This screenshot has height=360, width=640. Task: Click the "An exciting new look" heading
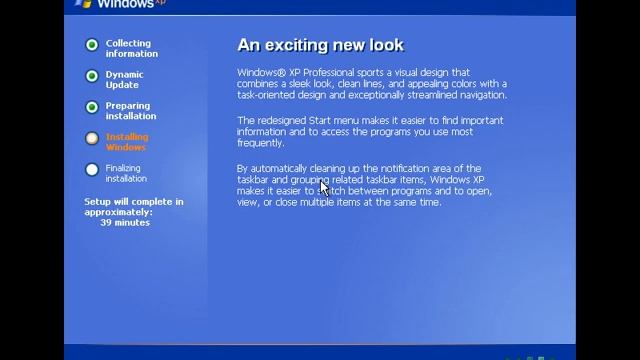tap(320, 45)
